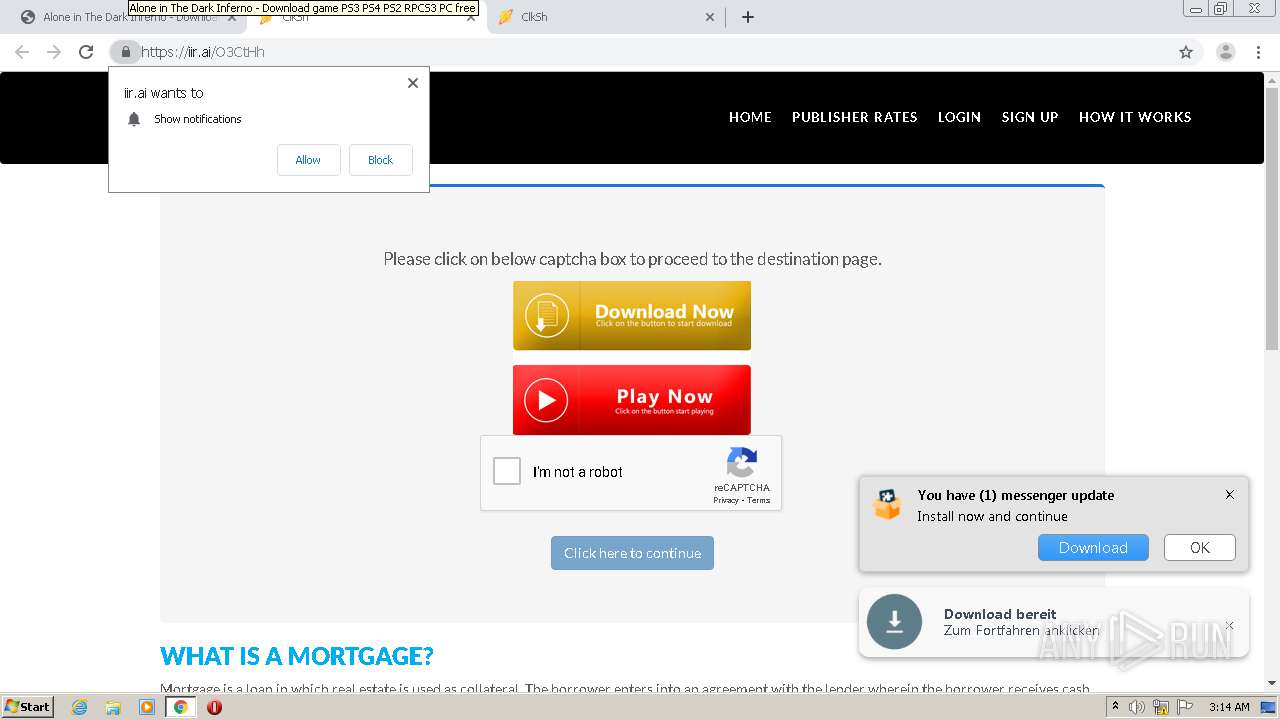
Task: Close the notification permission popup
Action: tap(413, 83)
